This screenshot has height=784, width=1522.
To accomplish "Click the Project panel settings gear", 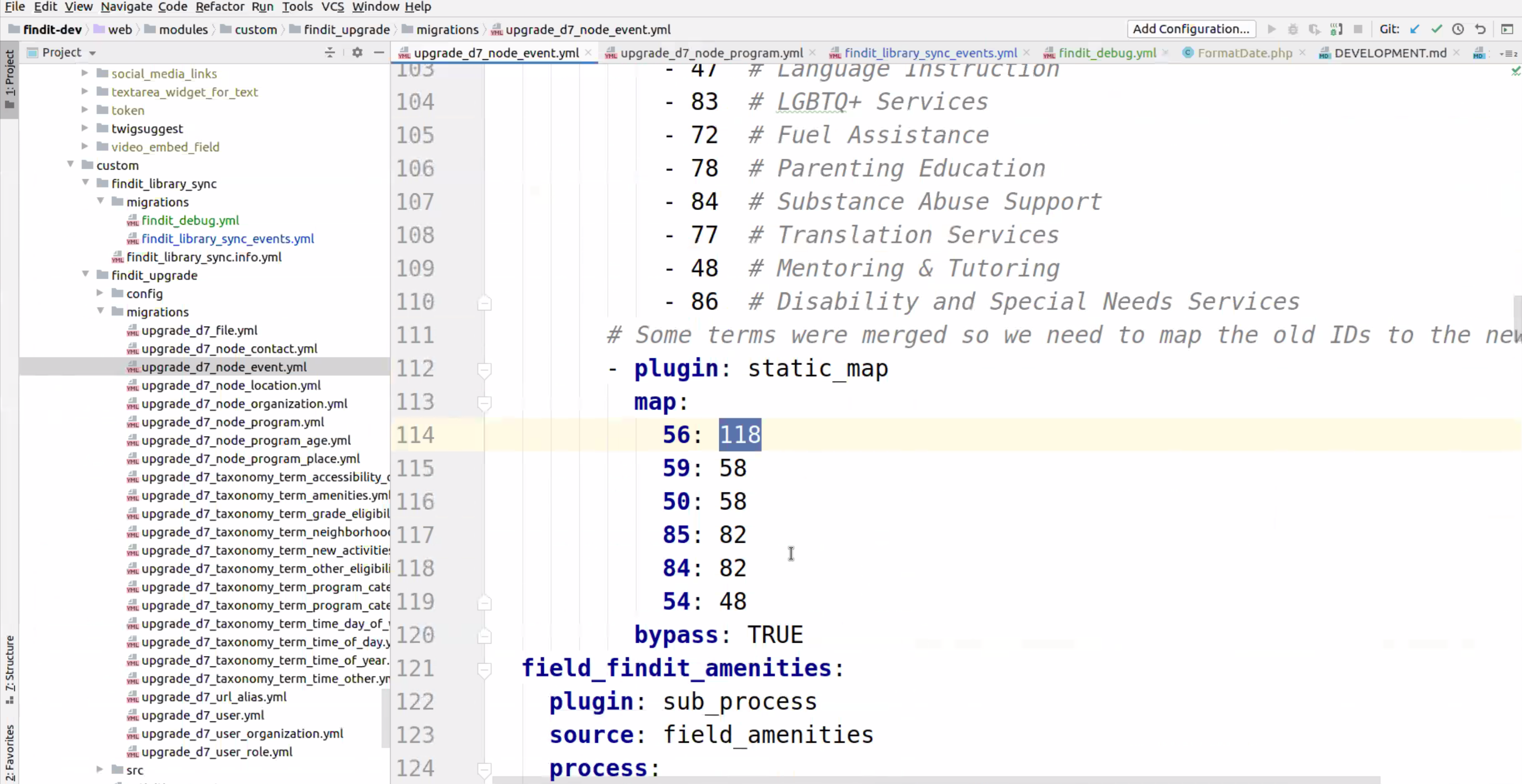I will [x=357, y=53].
